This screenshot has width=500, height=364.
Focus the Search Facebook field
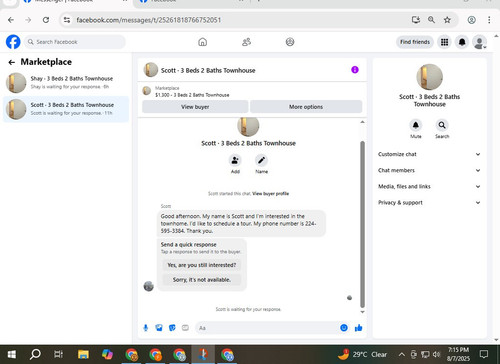point(75,42)
